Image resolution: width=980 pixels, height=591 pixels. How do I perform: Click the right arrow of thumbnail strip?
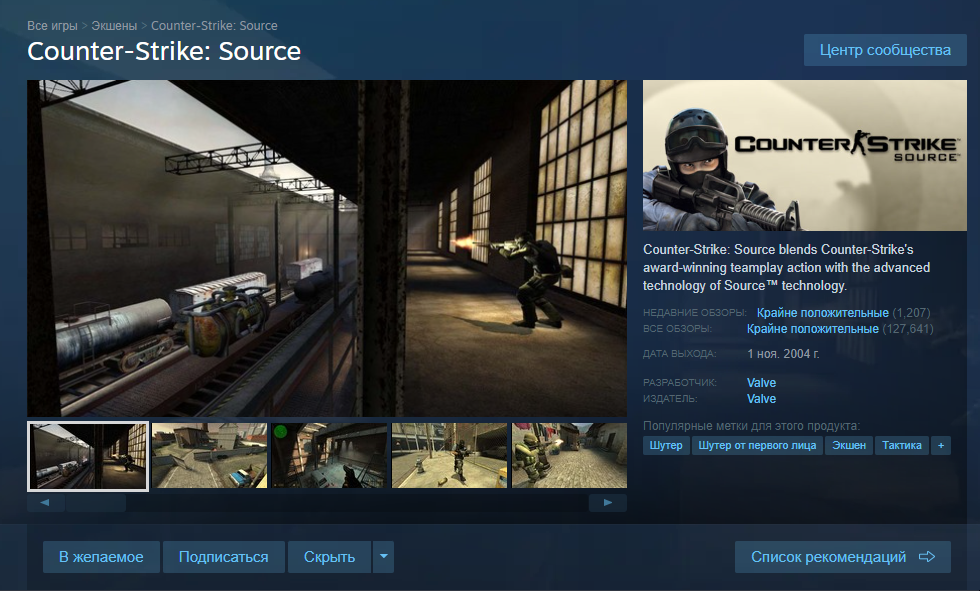point(608,502)
